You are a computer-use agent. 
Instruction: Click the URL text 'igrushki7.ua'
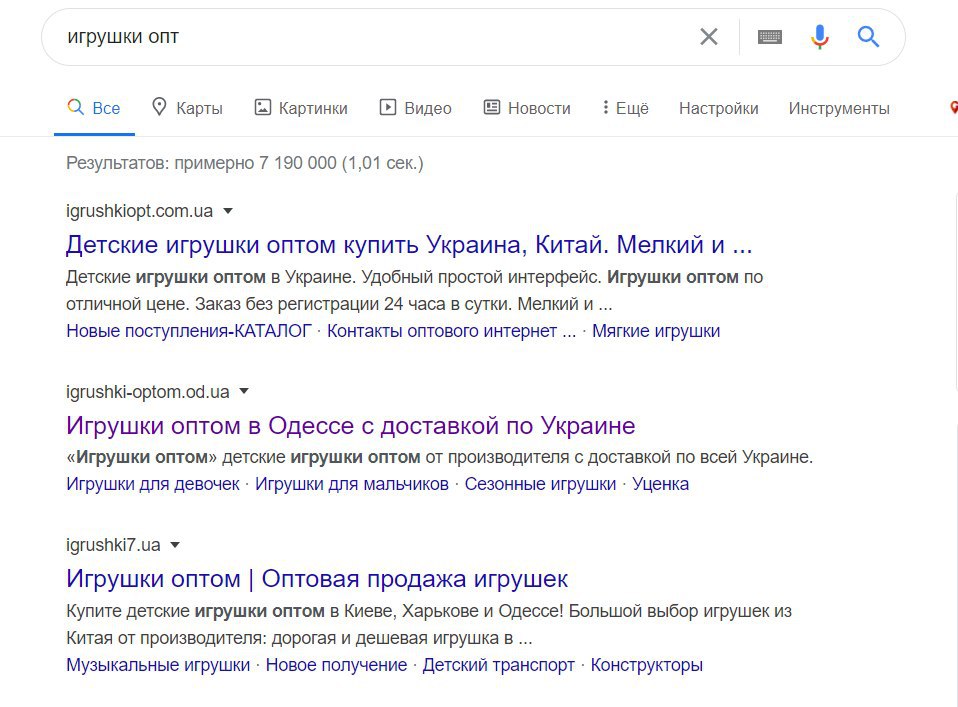tap(113, 545)
